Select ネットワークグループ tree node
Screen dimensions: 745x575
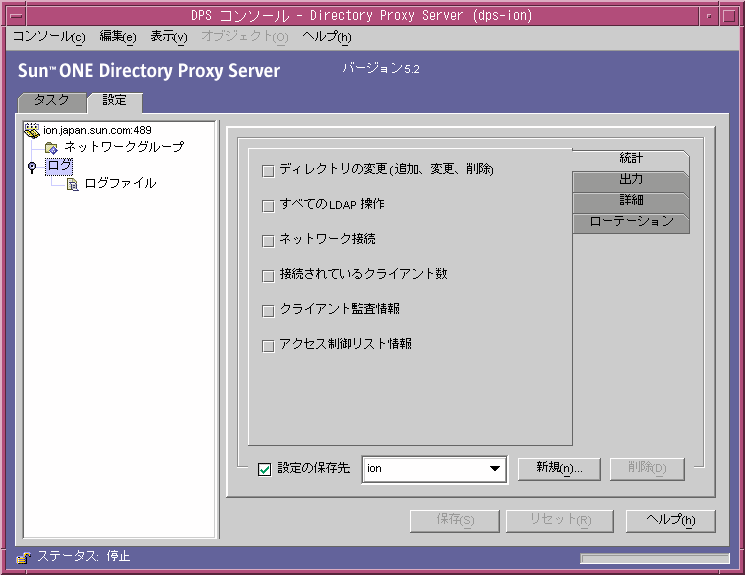point(124,147)
